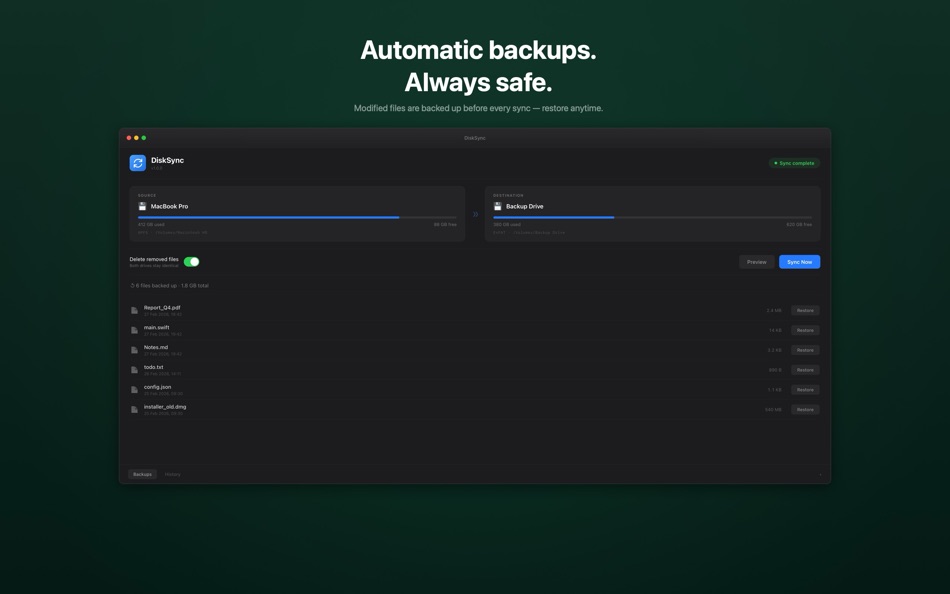Click the DiskSync app name heading
The height and width of the screenshot is (594, 950).
point(167,160)
